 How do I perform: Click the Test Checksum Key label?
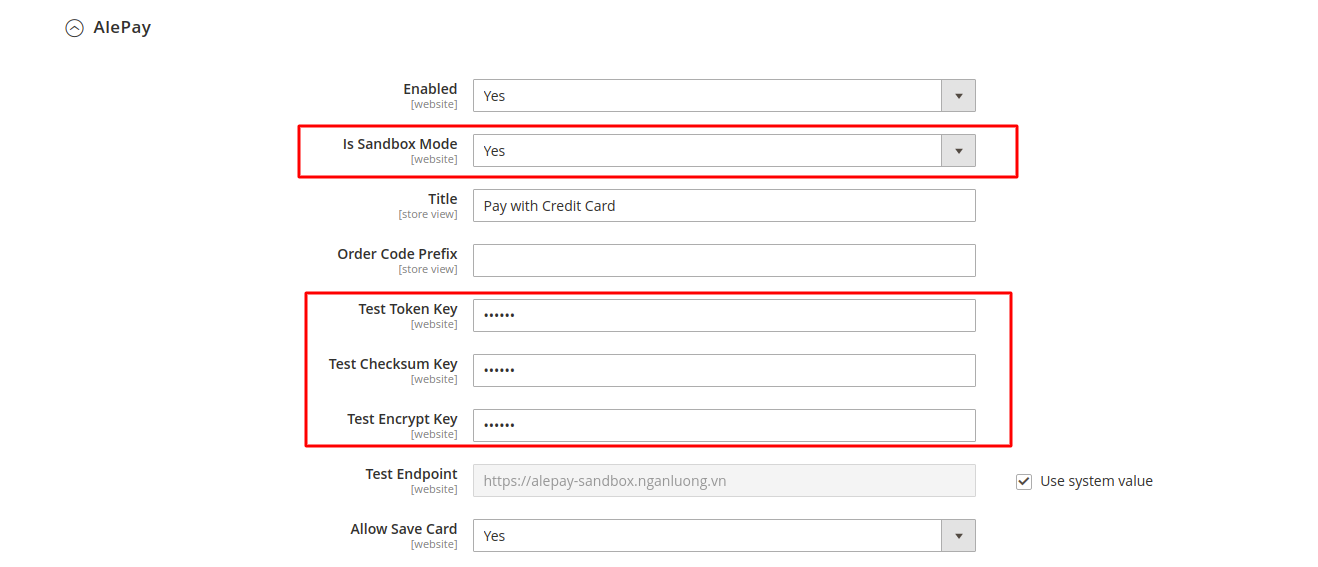pyautogui.click(x=393, y=364)
